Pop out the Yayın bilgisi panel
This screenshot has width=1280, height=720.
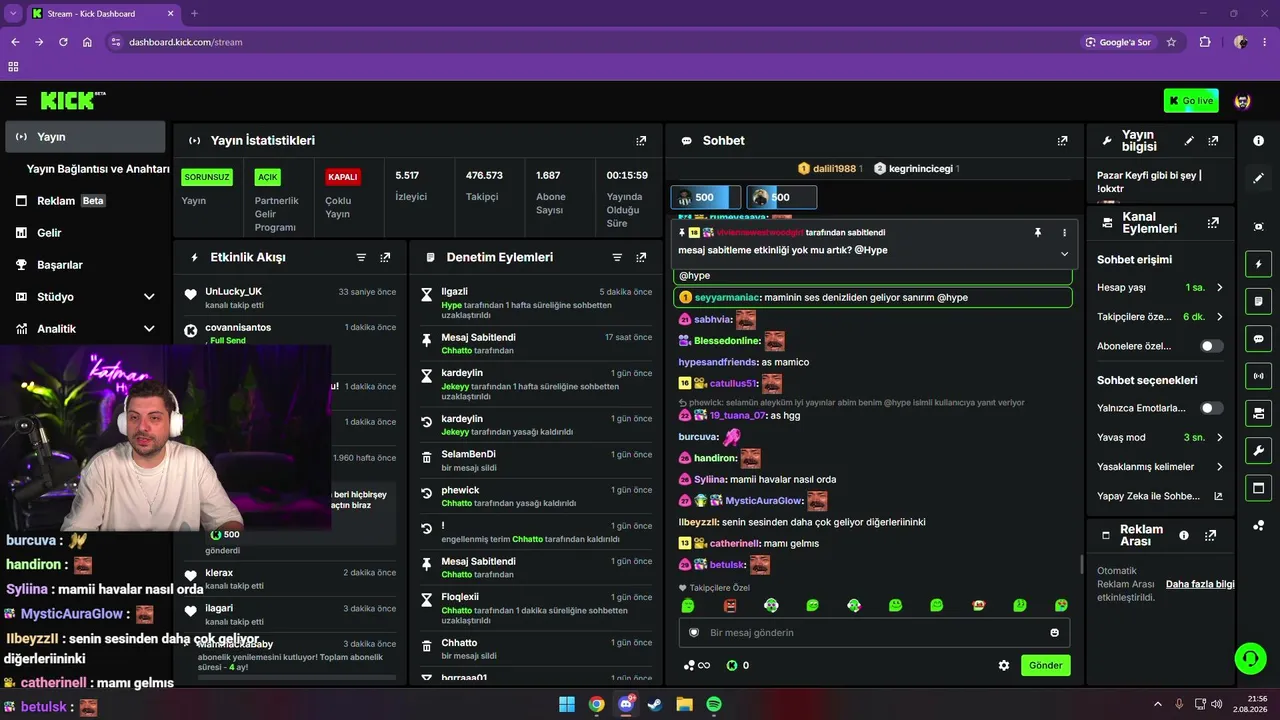pos(1213,141)
